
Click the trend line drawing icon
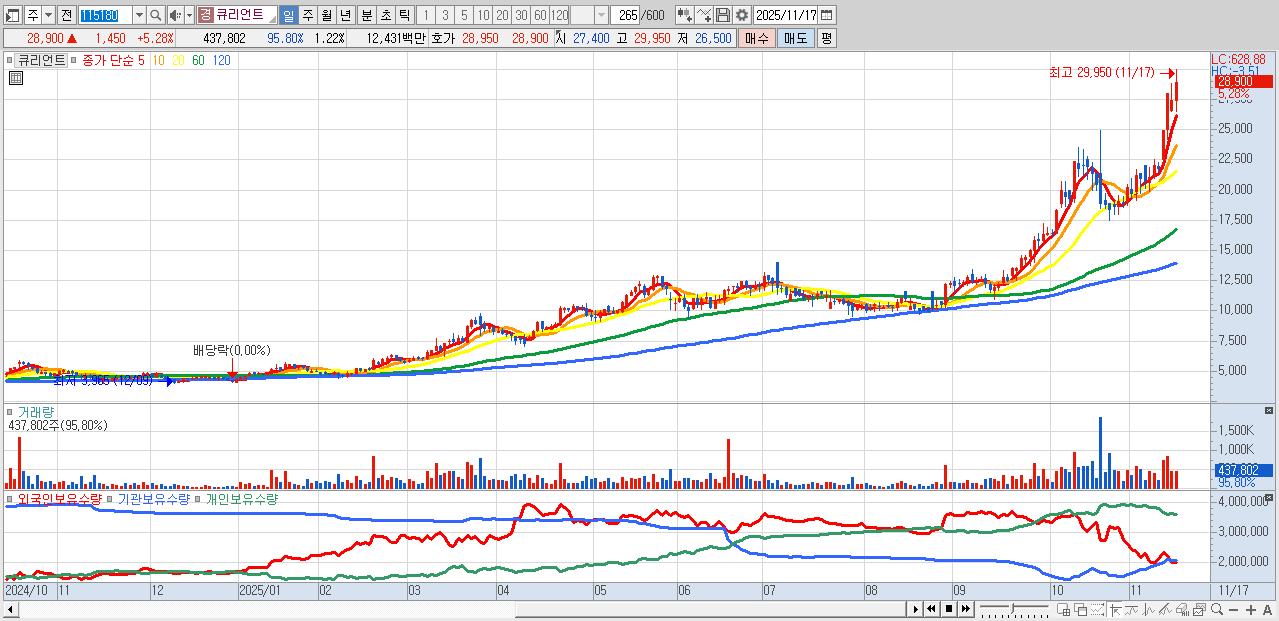tap(1131, 610)
